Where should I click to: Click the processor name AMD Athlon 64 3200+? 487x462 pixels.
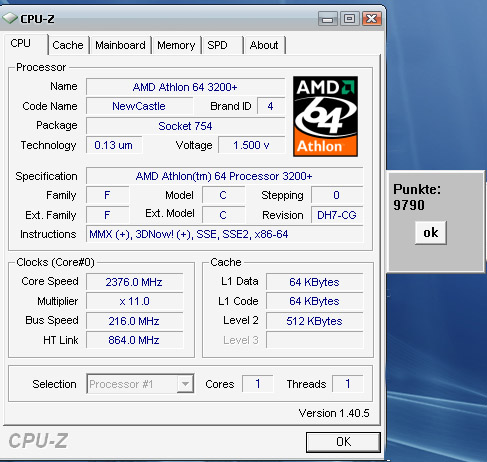click(185, 87)
